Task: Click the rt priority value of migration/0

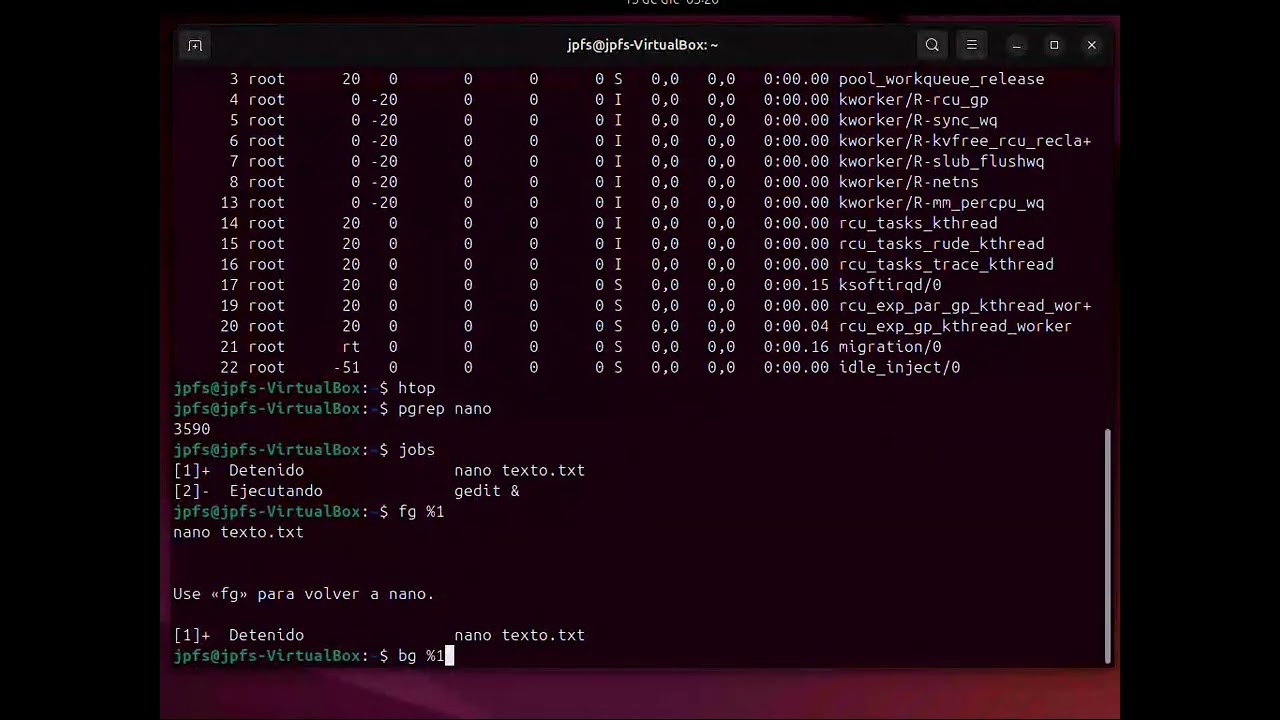Action: pyautogui.click(x=351, y=347)
